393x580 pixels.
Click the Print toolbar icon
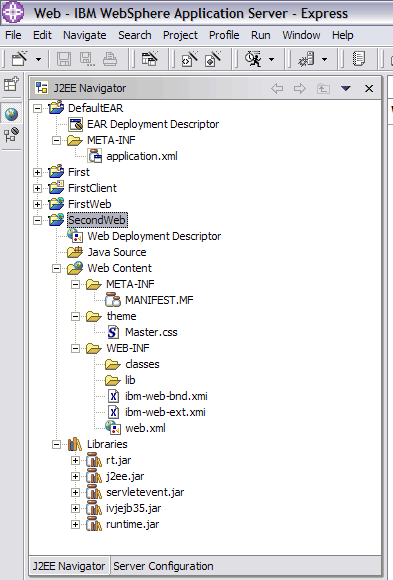pyautogui.click(x=110, y=59)
